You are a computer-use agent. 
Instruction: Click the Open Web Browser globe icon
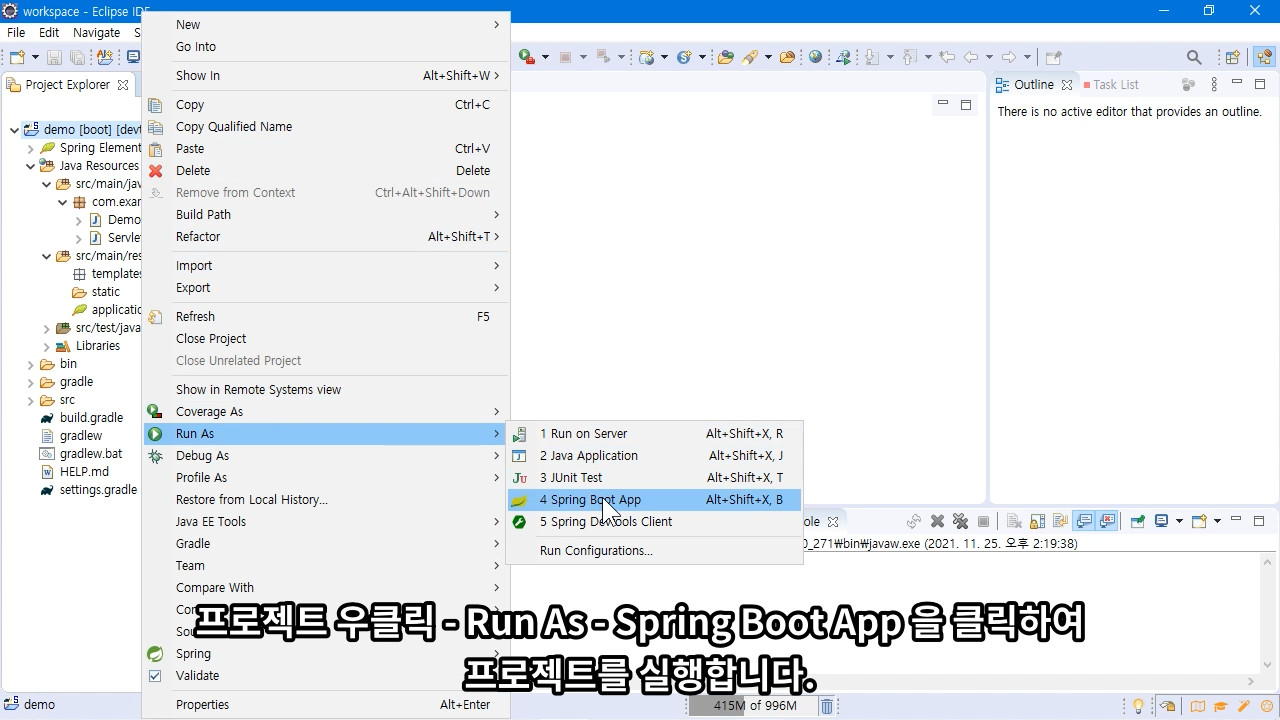tap(815, 57)
